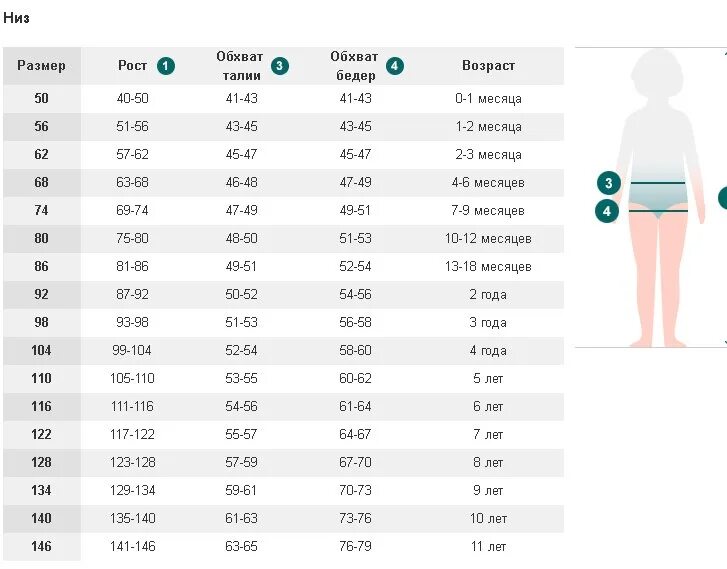Screen dimensions: 727x569
Task: Click the number 3 badge beside Обхват талии
Action: [280, 66]
